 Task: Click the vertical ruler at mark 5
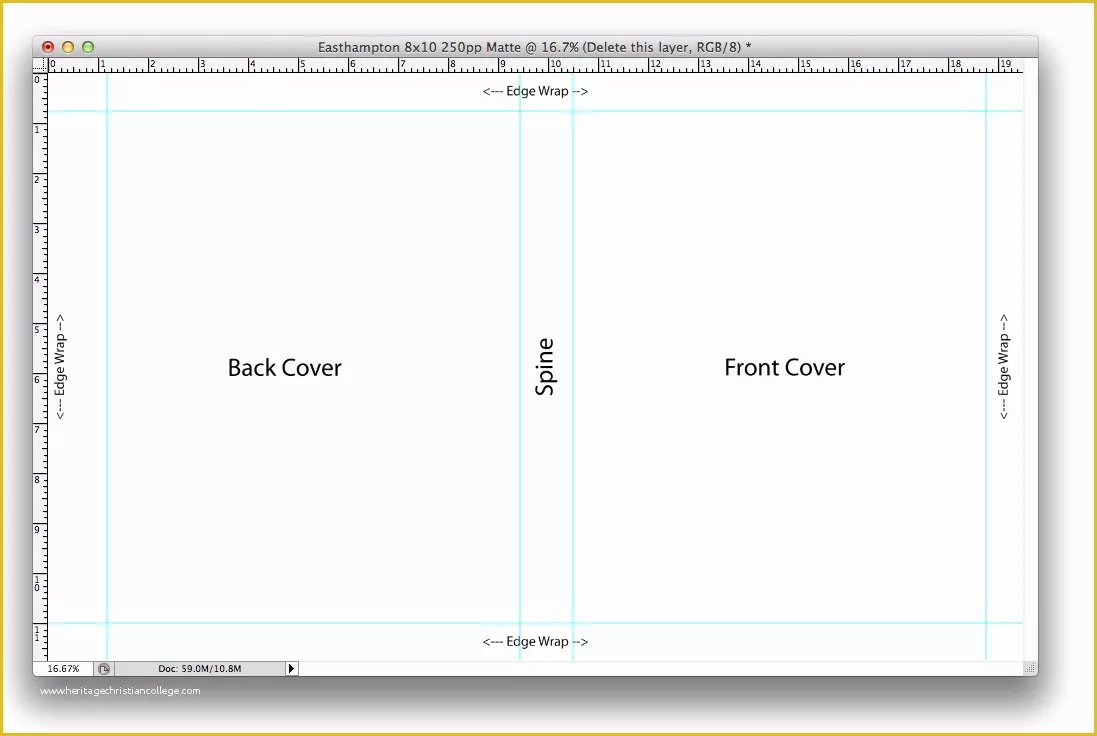(x=40, y=330)
